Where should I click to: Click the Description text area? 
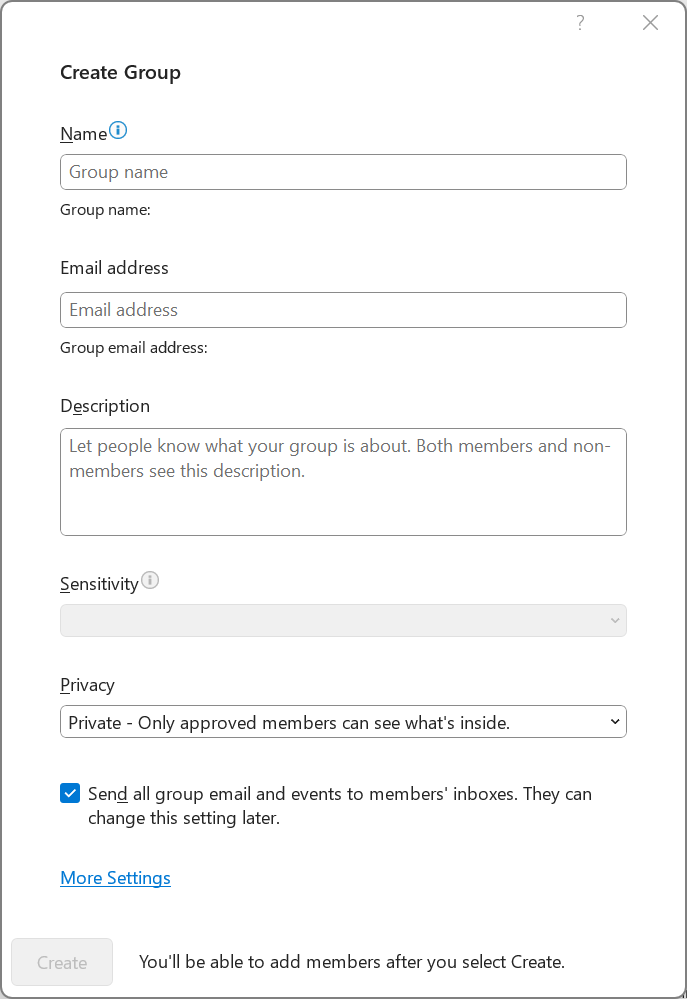point(344,482)
